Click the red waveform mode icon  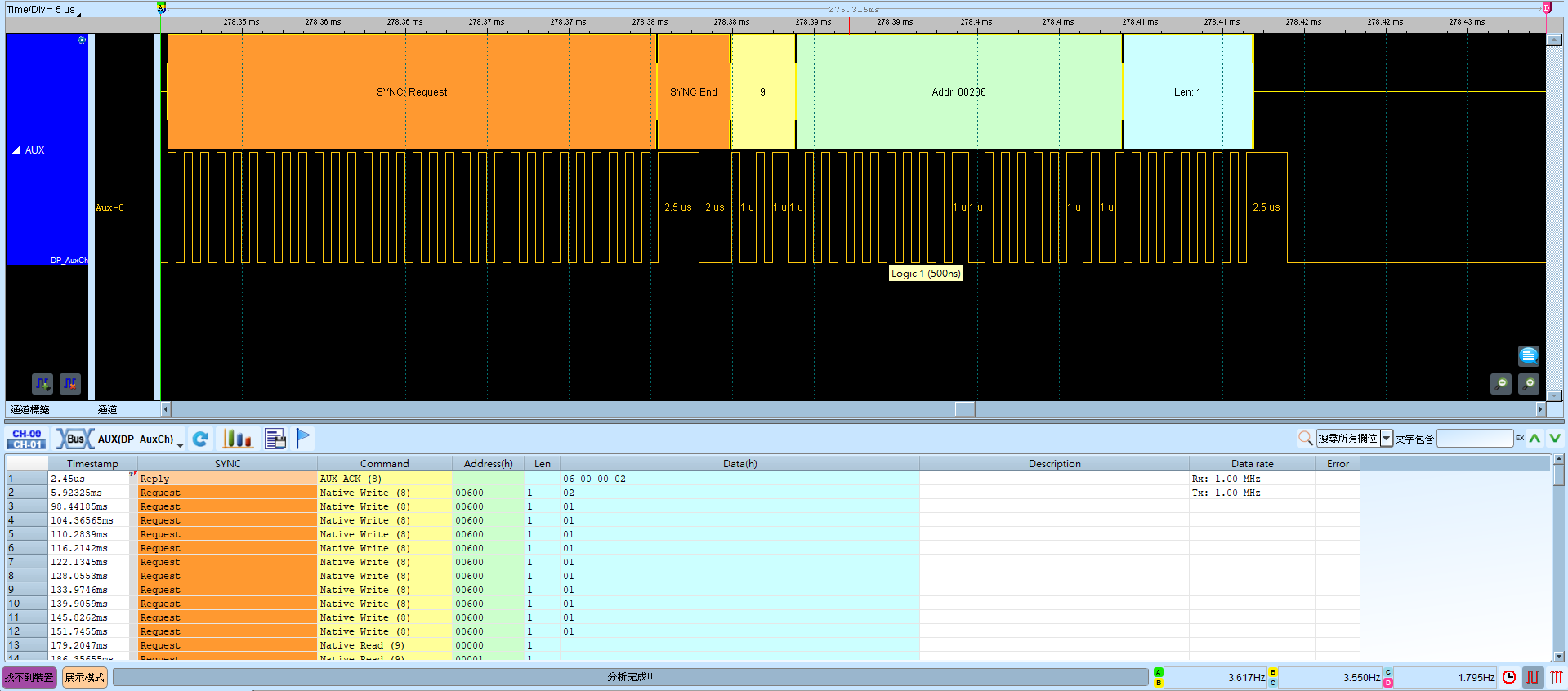click(1533, 677)
